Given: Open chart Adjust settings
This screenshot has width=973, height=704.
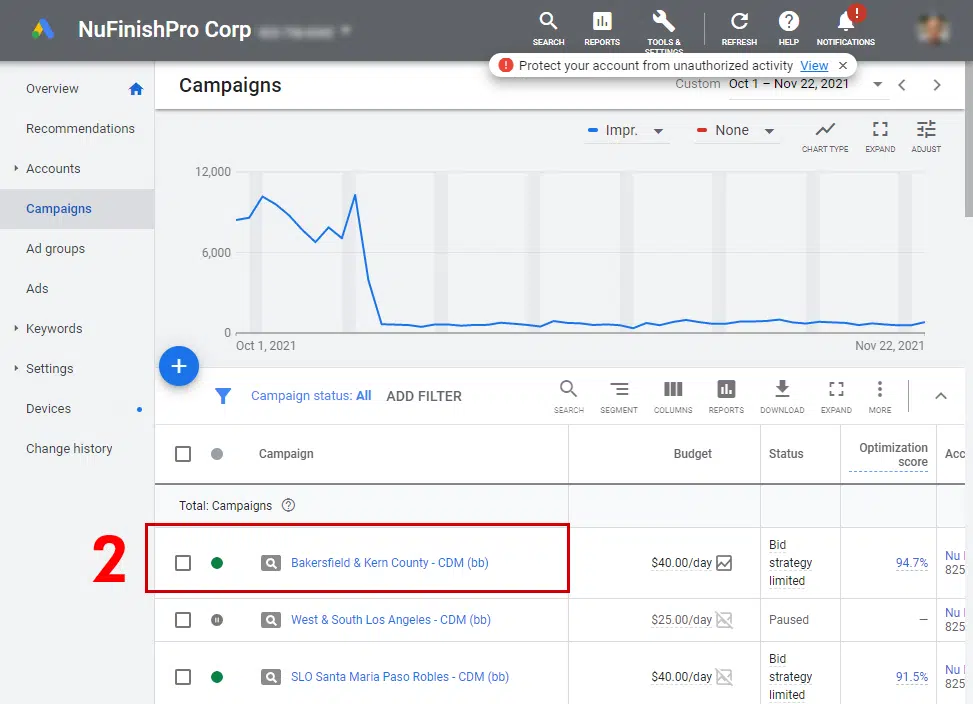Looking at the screenshot, I should pyautogui.click(x=926, y=136).
